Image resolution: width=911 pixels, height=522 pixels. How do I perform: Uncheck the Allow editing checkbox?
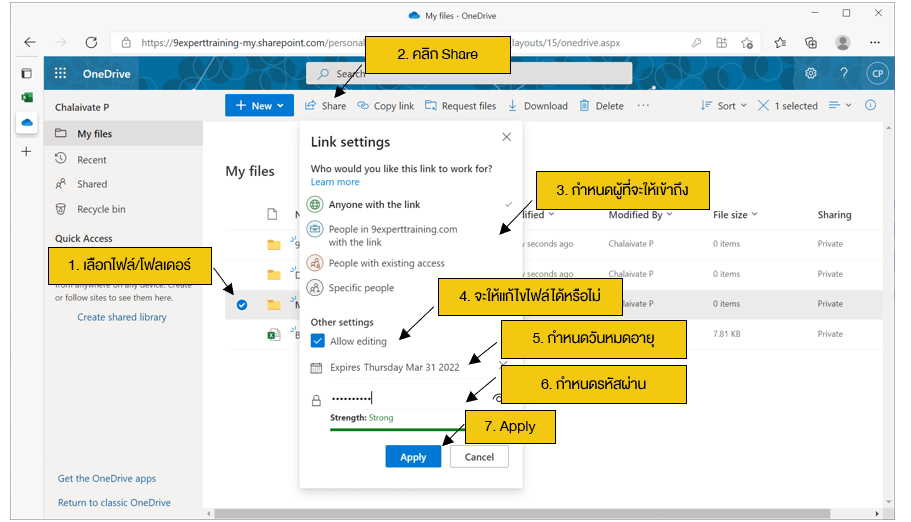click(317, 341)
